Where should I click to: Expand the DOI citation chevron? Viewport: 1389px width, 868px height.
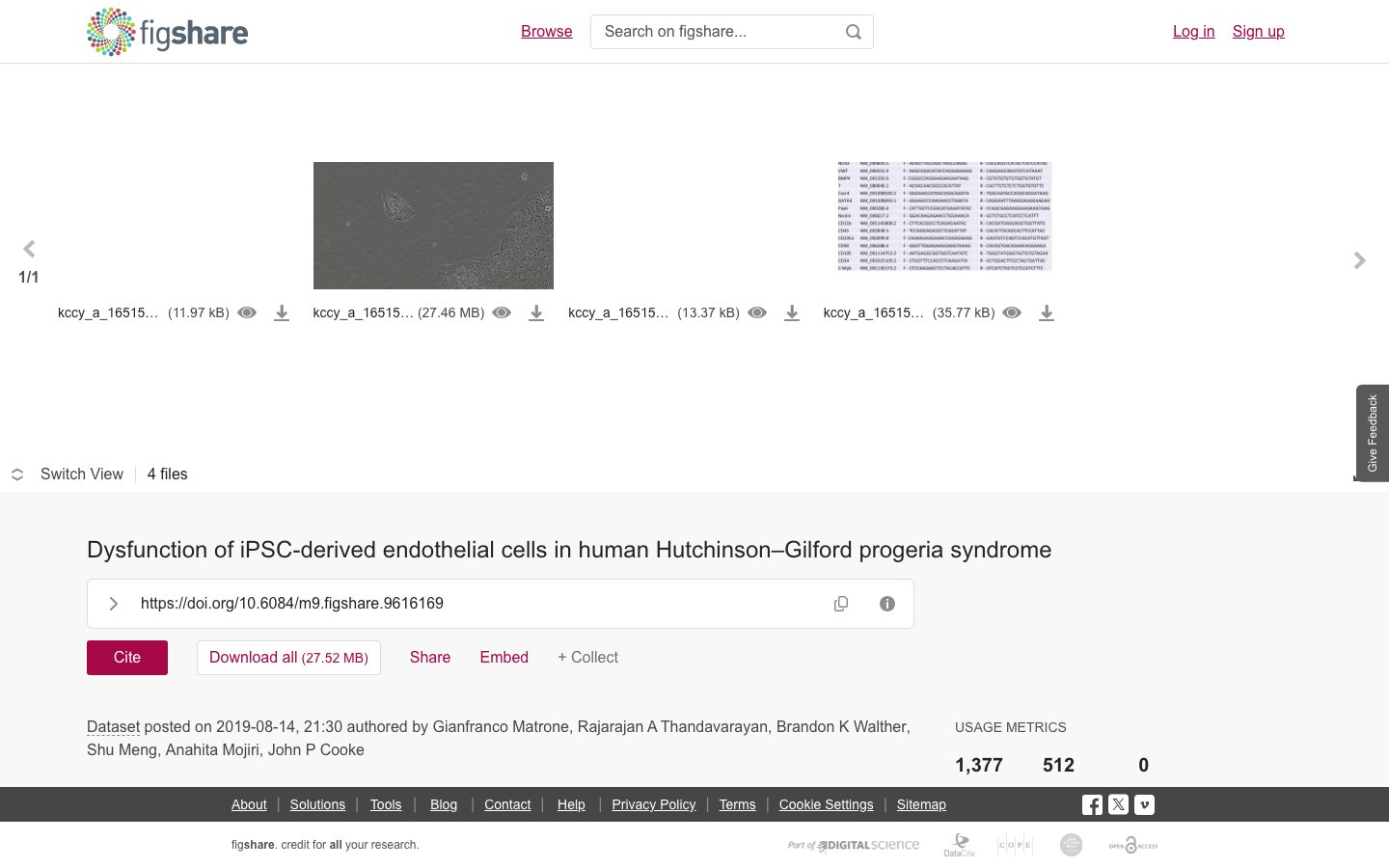click(114, 604)
